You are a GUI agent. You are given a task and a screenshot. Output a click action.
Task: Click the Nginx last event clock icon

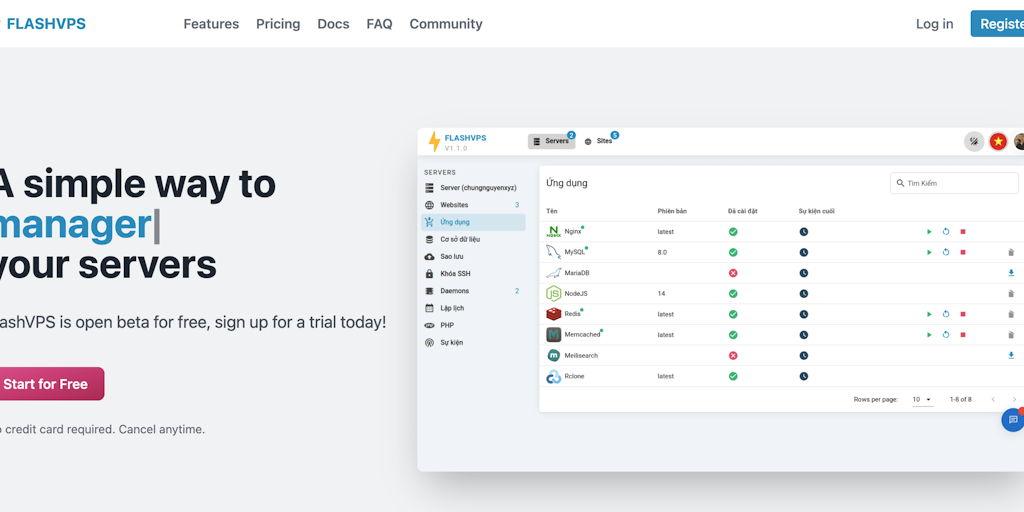click(804, 232)
